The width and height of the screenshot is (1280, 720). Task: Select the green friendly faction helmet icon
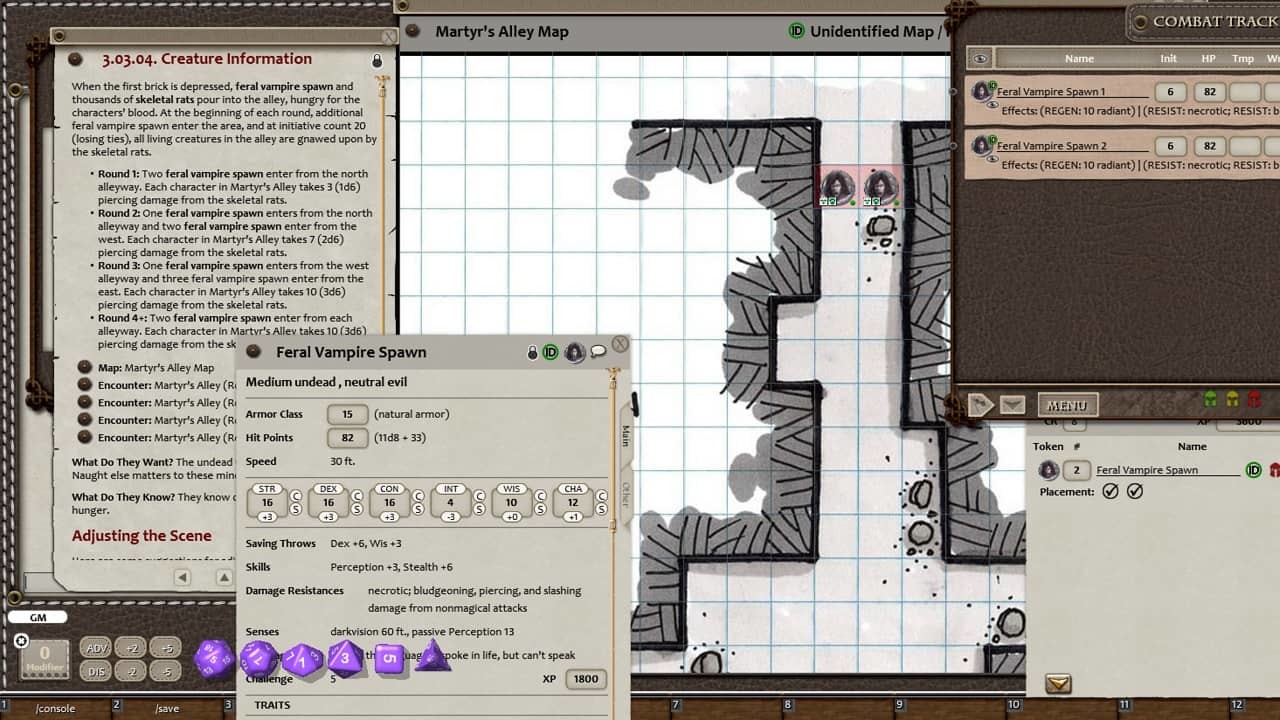pos(1210,398)
